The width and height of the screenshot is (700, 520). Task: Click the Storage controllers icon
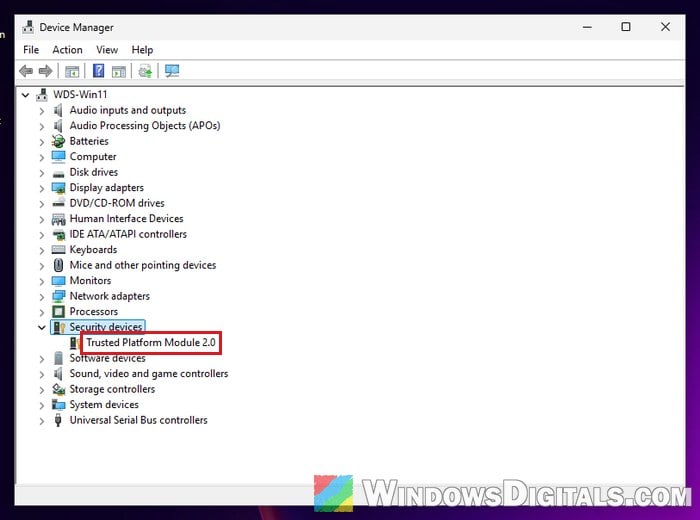point(58,389)
